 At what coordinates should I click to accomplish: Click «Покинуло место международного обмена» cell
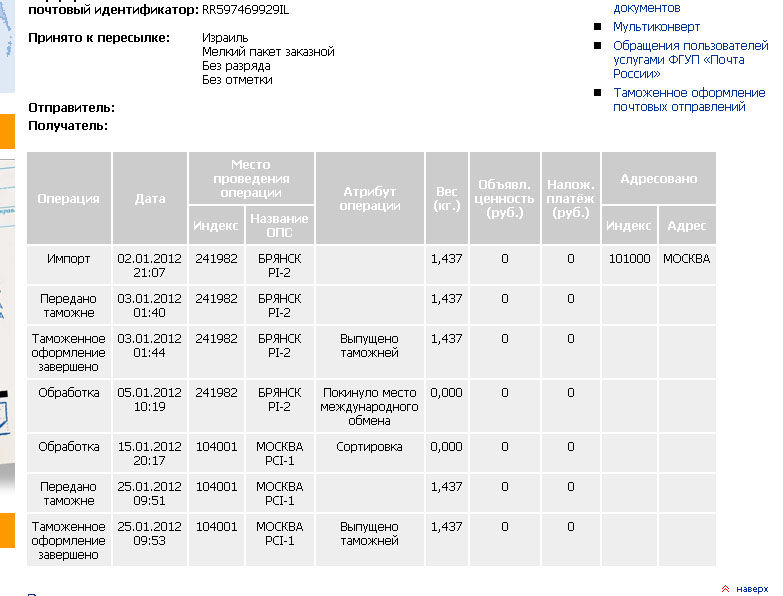click(369, 407)
